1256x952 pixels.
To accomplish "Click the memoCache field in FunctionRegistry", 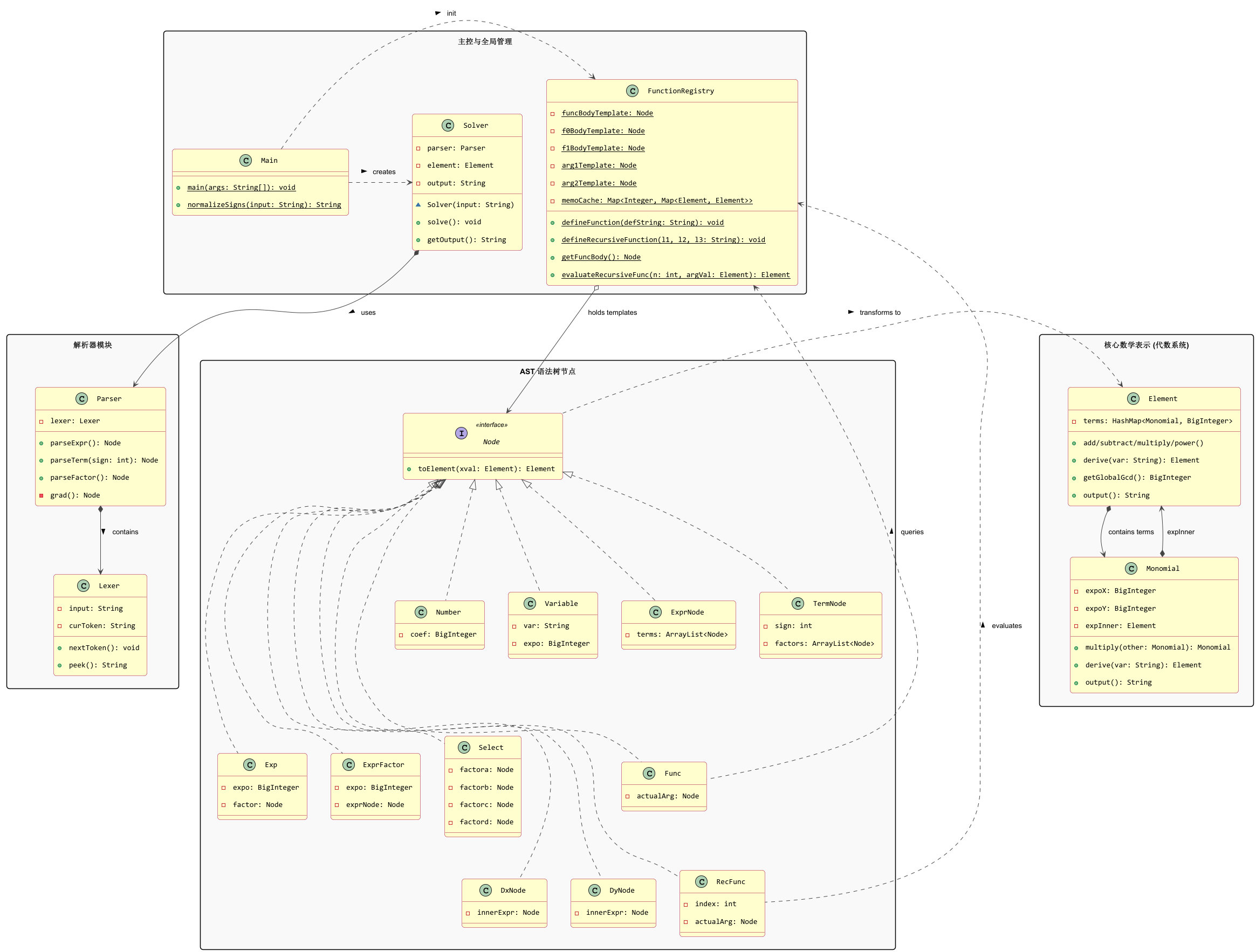I will 656,201.
